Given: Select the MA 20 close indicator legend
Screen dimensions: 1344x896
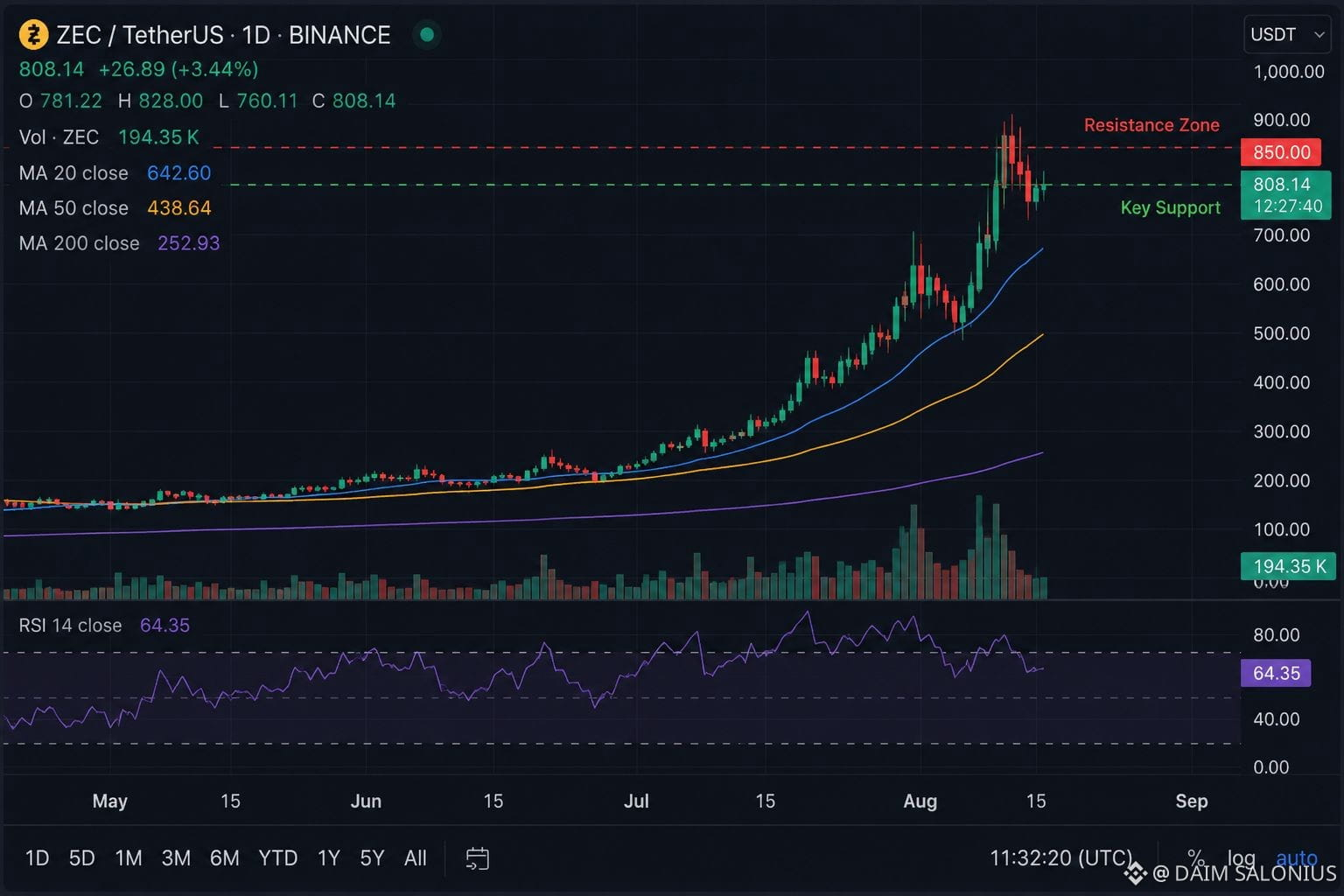Looking at the screenshot, I should click(x=73, y=173).
